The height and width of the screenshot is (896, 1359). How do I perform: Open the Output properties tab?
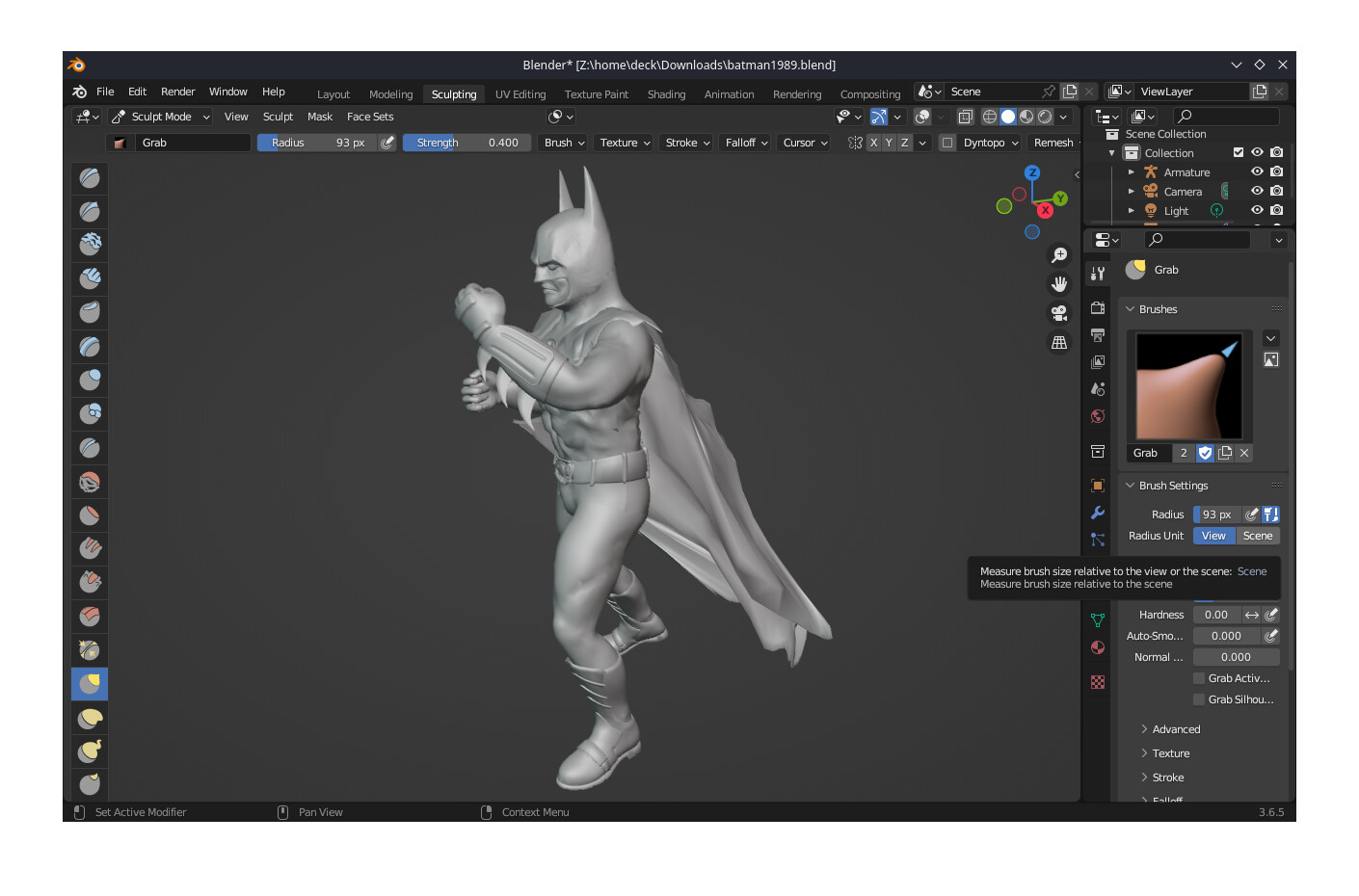(x=1098, y=335)
